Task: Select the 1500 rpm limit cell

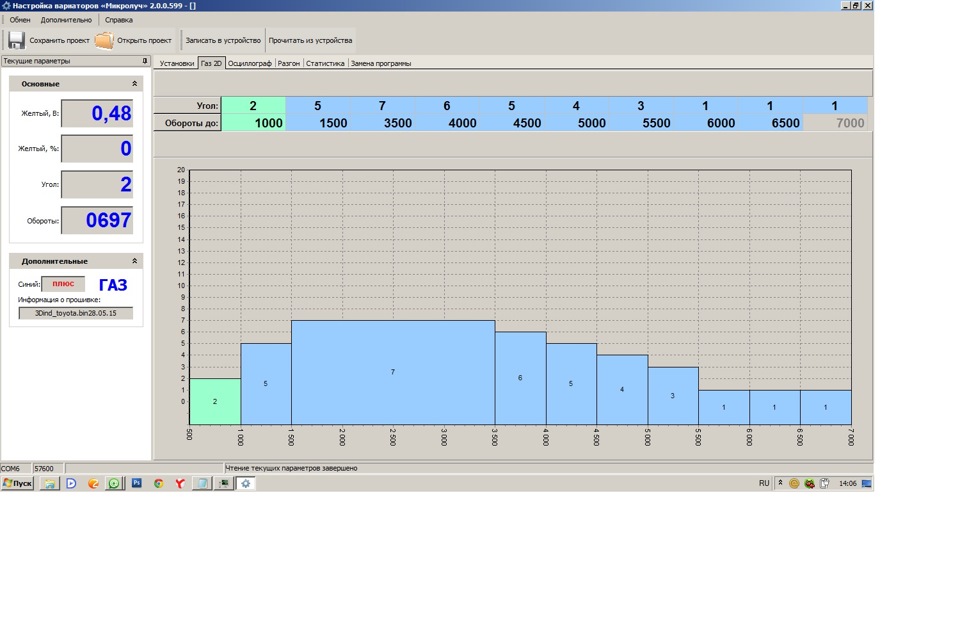Action: pos(318,122)
